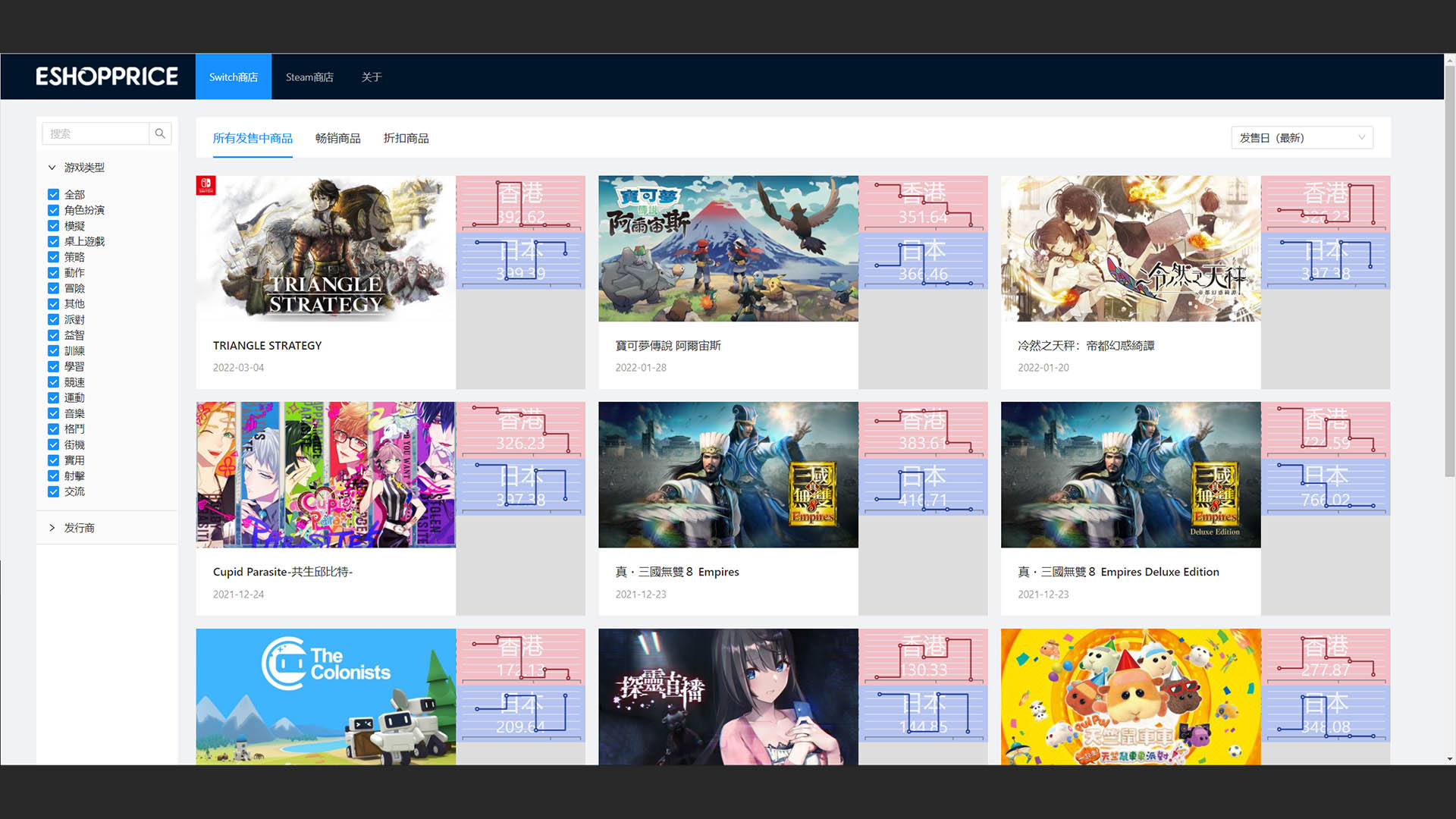
Task: Uncheck the 運動 checkbox
Action: coord(53,397)
